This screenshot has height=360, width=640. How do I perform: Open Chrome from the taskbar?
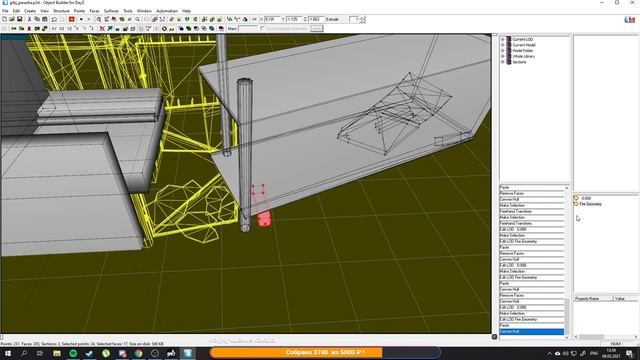click(139, 353)
